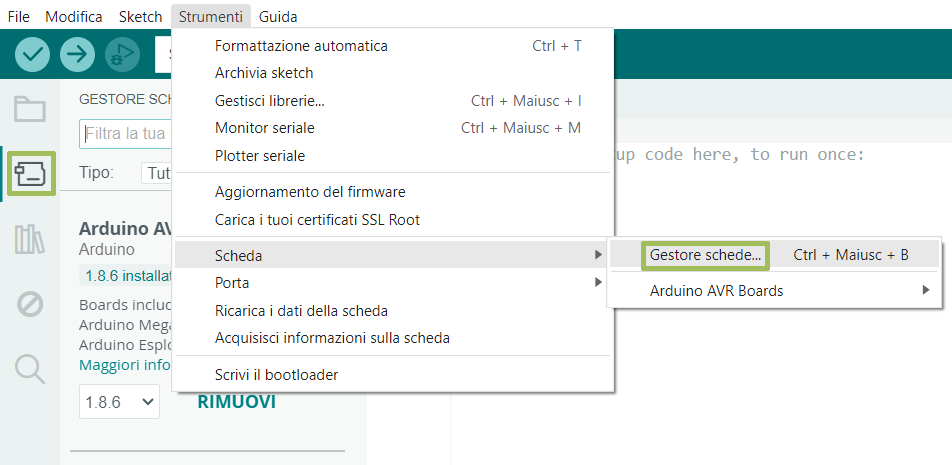Open the Modifica menu
The width and height of the screenshot is (952, 465).
point(73,16)
